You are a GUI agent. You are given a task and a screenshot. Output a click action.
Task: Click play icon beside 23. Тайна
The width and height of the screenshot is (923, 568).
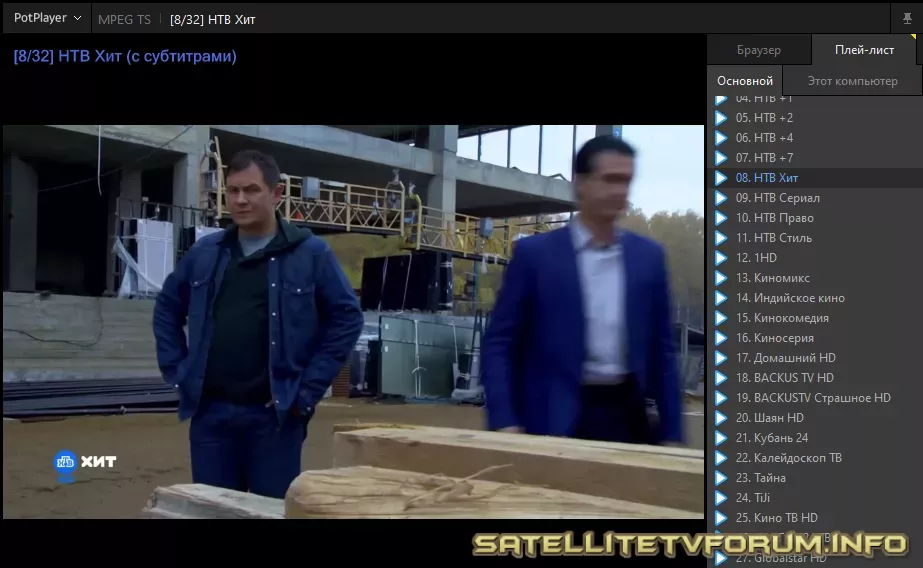[721, 478]
